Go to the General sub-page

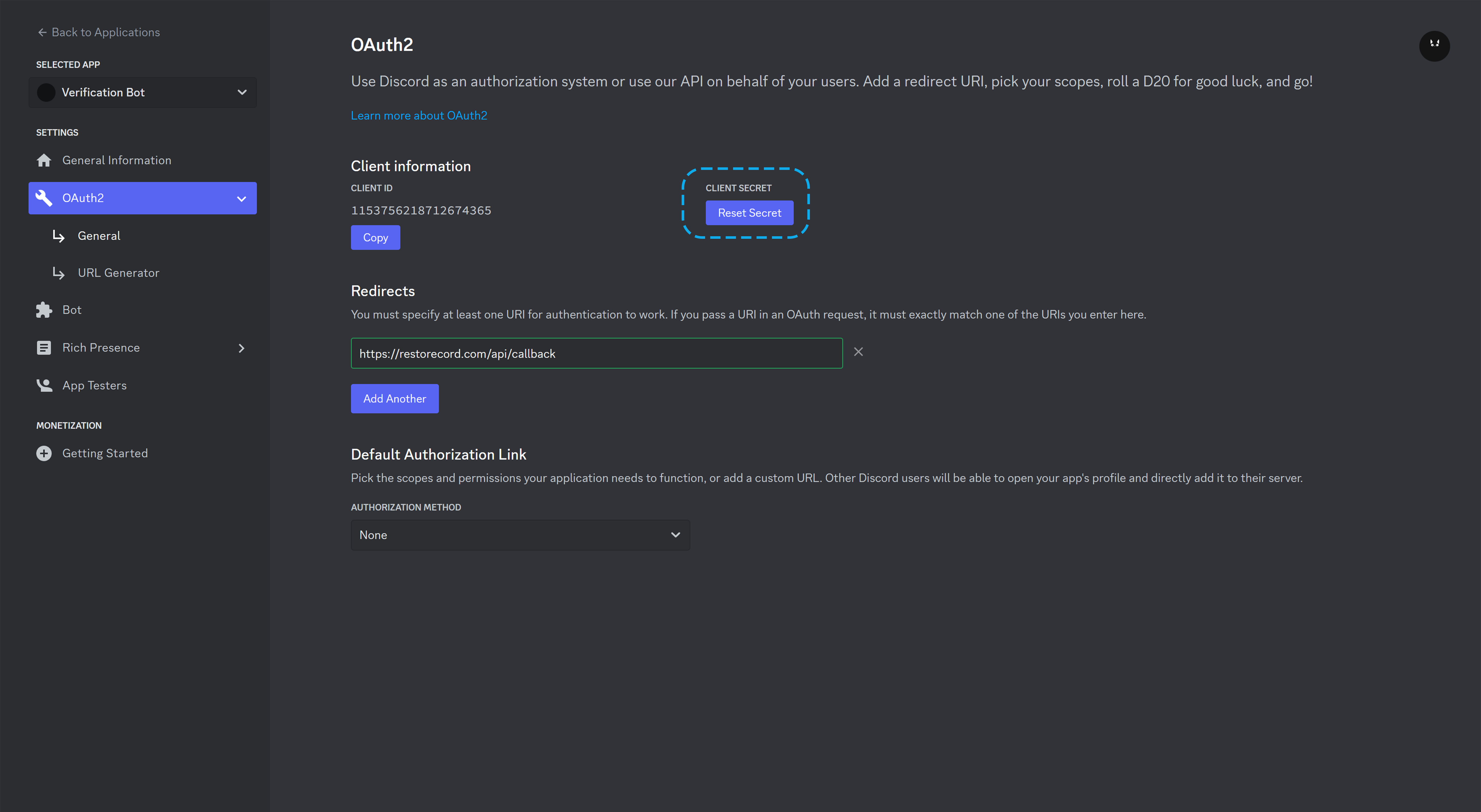(99, 236)
